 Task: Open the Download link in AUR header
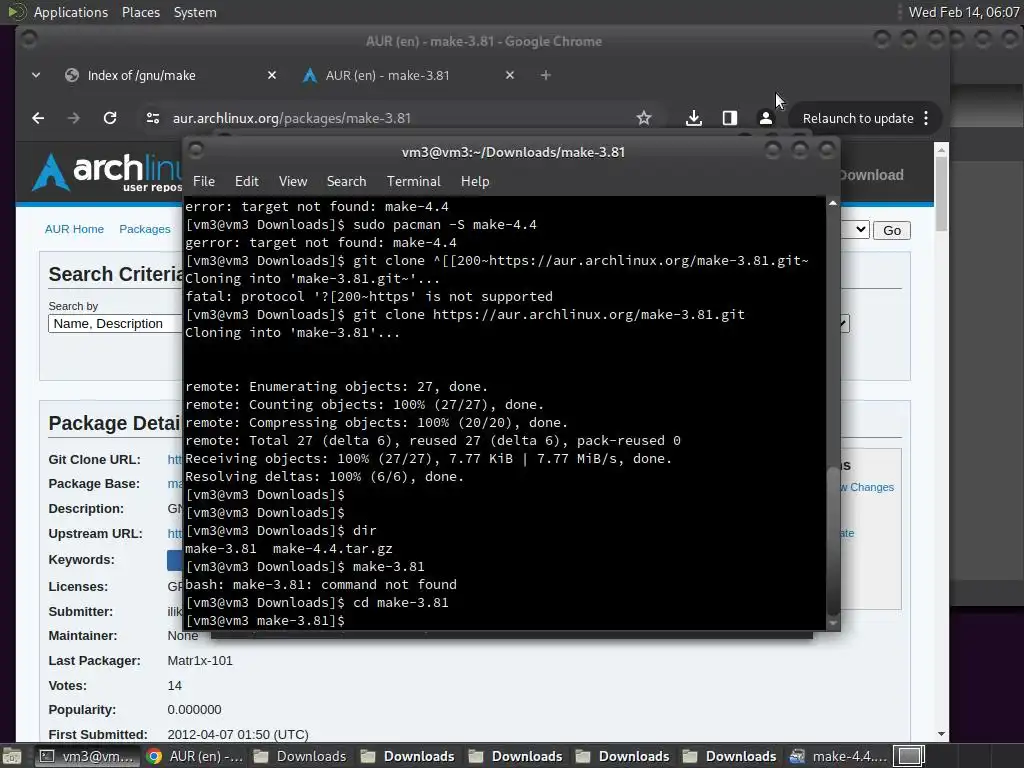(x=871, y=175)
